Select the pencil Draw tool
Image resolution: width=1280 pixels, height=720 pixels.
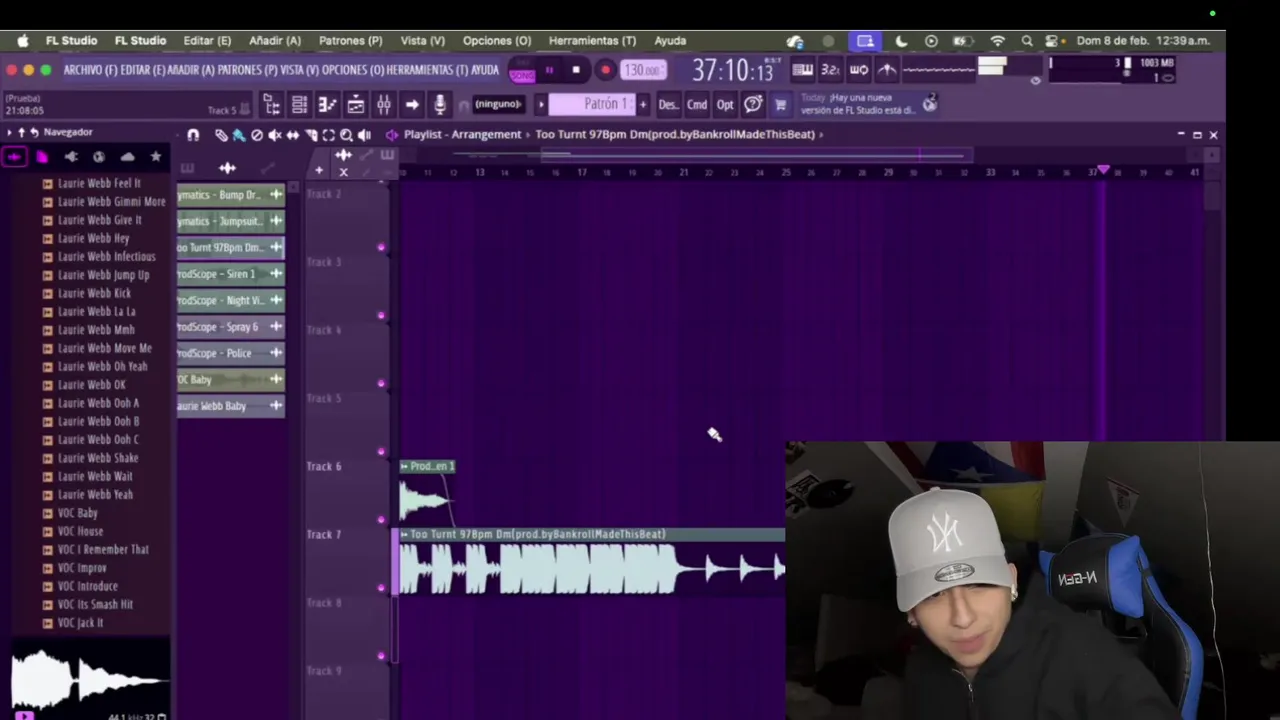(221, 135)
